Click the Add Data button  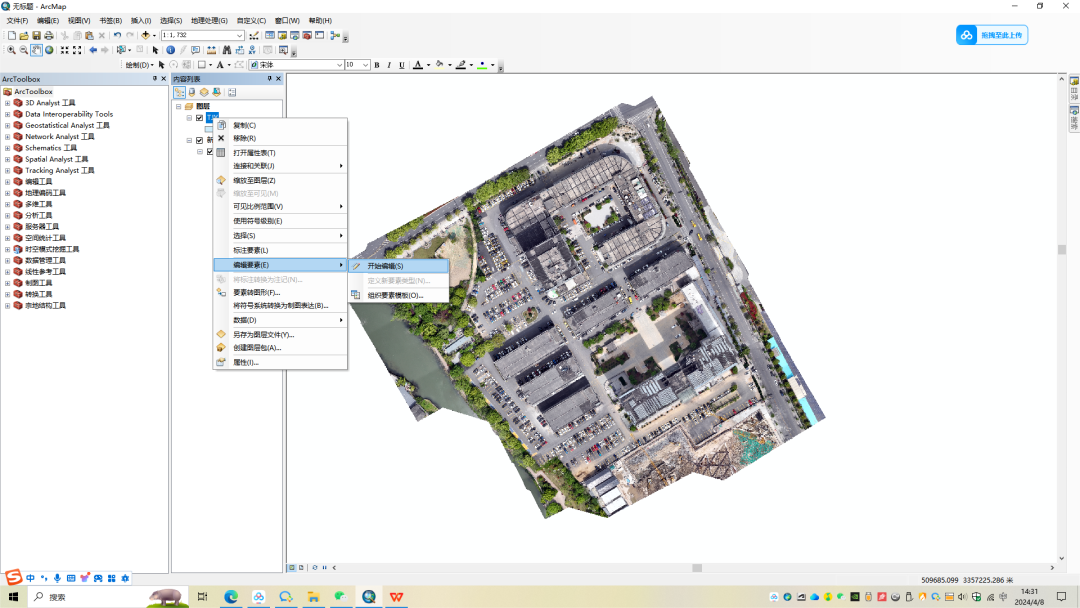(x=145, y=35)
